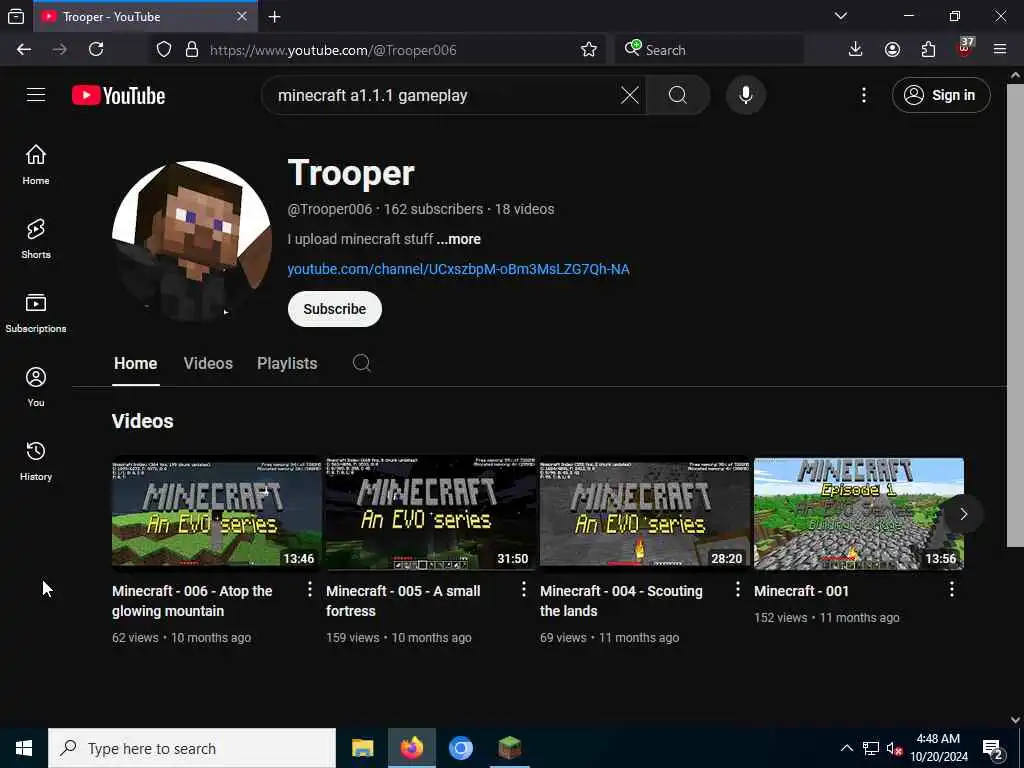Screen dimensions: 1024x768
Task: Open Minecraft launcher from taskbar
Action: (509, 748)
